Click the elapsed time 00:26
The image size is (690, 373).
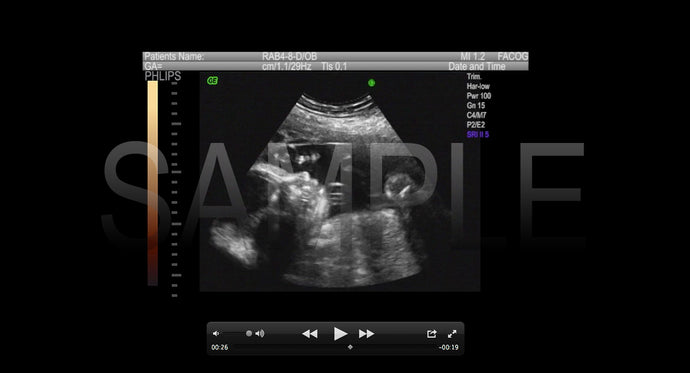pyautogui.click(x=220, y=347)
